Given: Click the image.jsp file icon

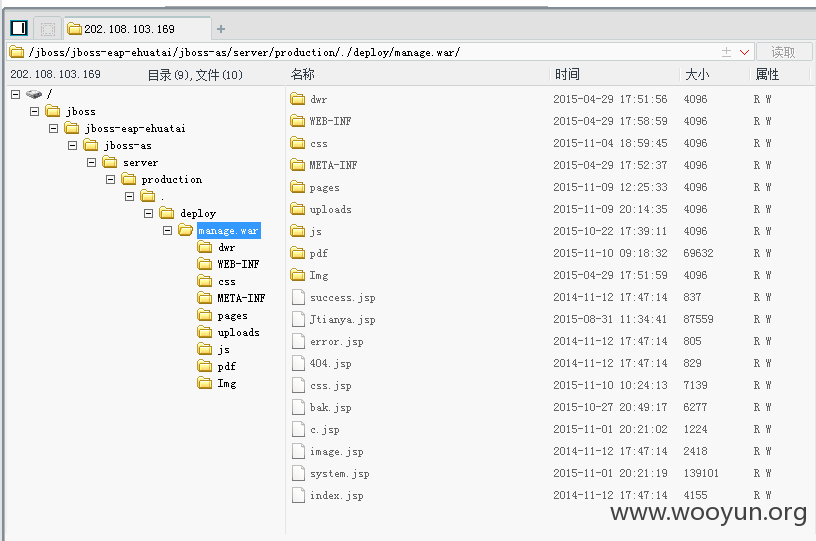Looking at the screenshot, I should tap(298, 451).
